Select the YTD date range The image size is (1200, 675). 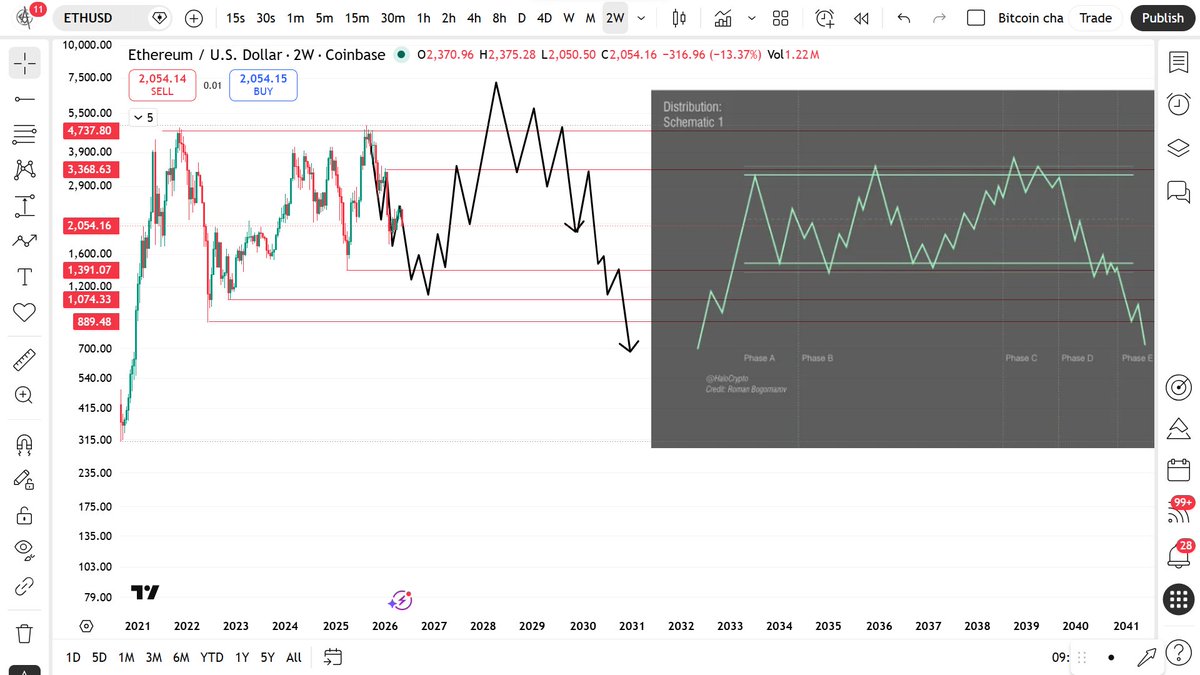(211, 657)
